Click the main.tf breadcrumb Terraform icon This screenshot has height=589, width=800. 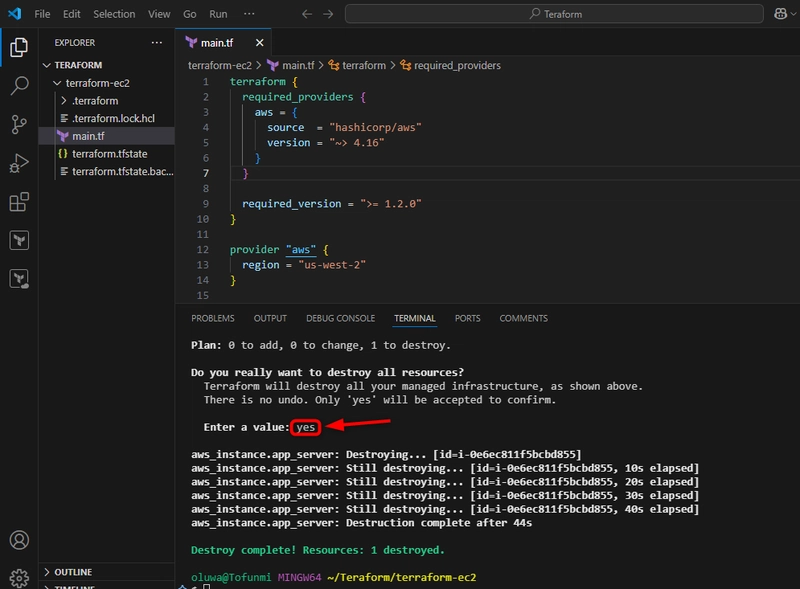[273, 65]
